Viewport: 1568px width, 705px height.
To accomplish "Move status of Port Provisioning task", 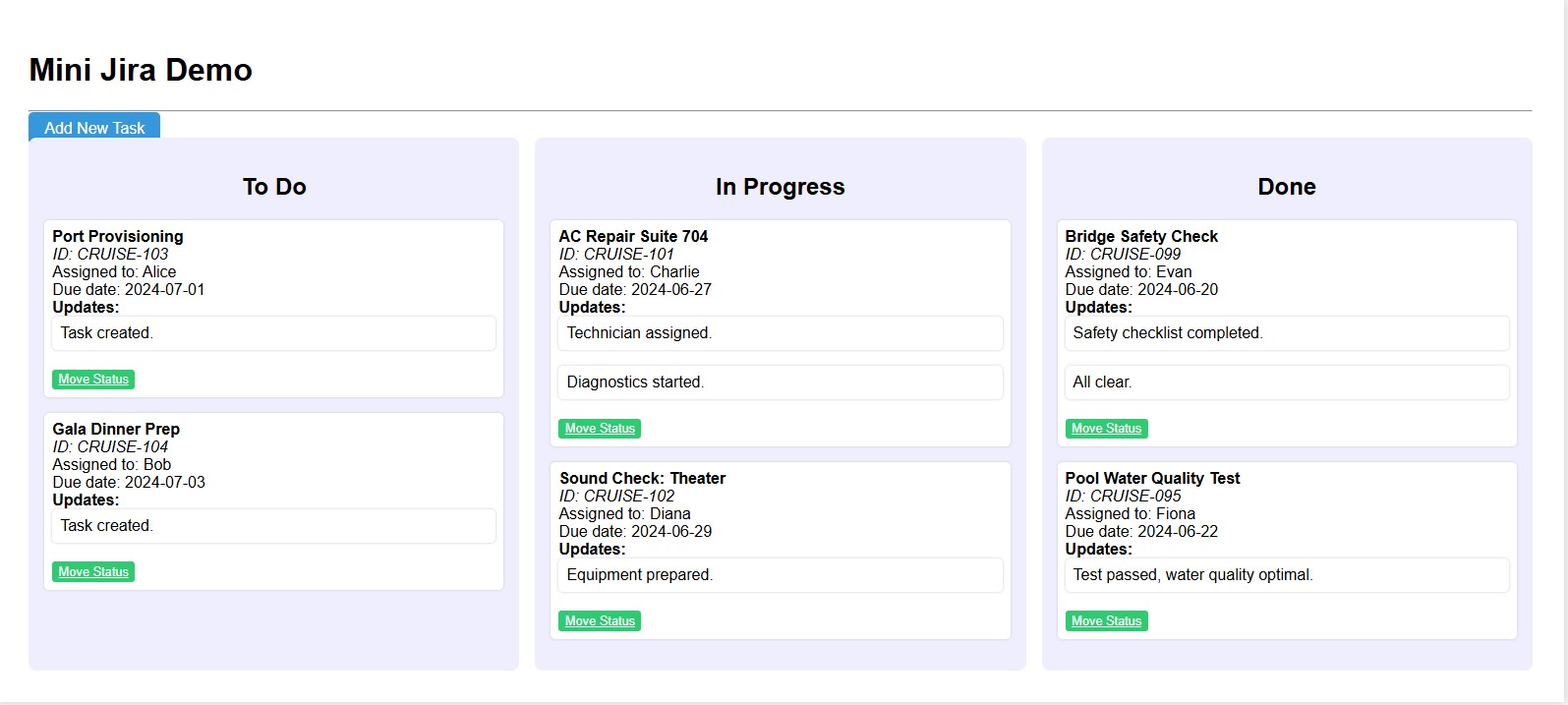I will pos(93,380).
